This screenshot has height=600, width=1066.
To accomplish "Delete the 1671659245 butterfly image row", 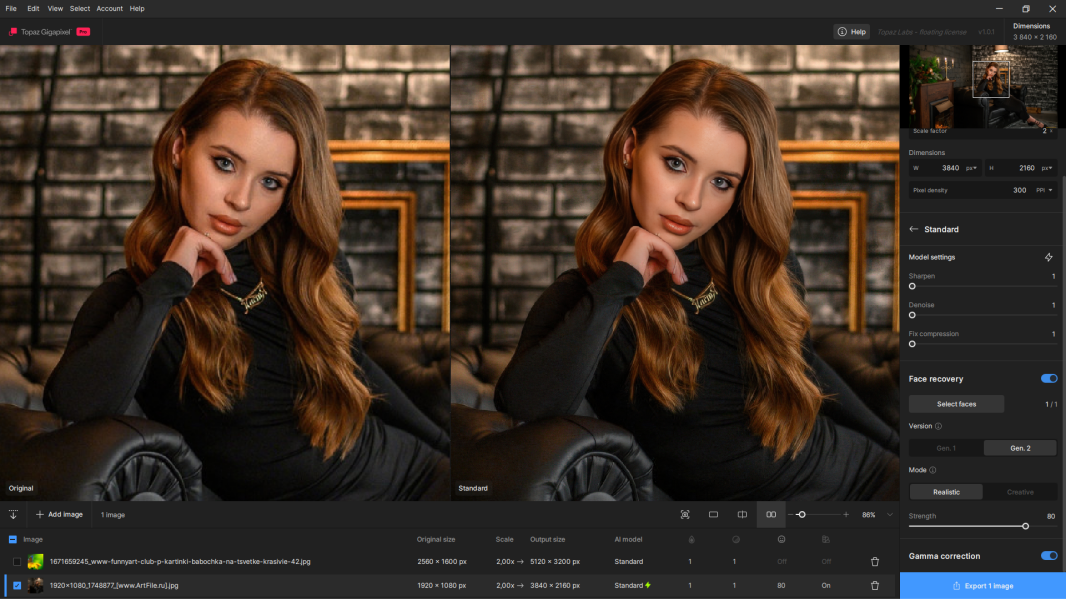I will 875,562.
